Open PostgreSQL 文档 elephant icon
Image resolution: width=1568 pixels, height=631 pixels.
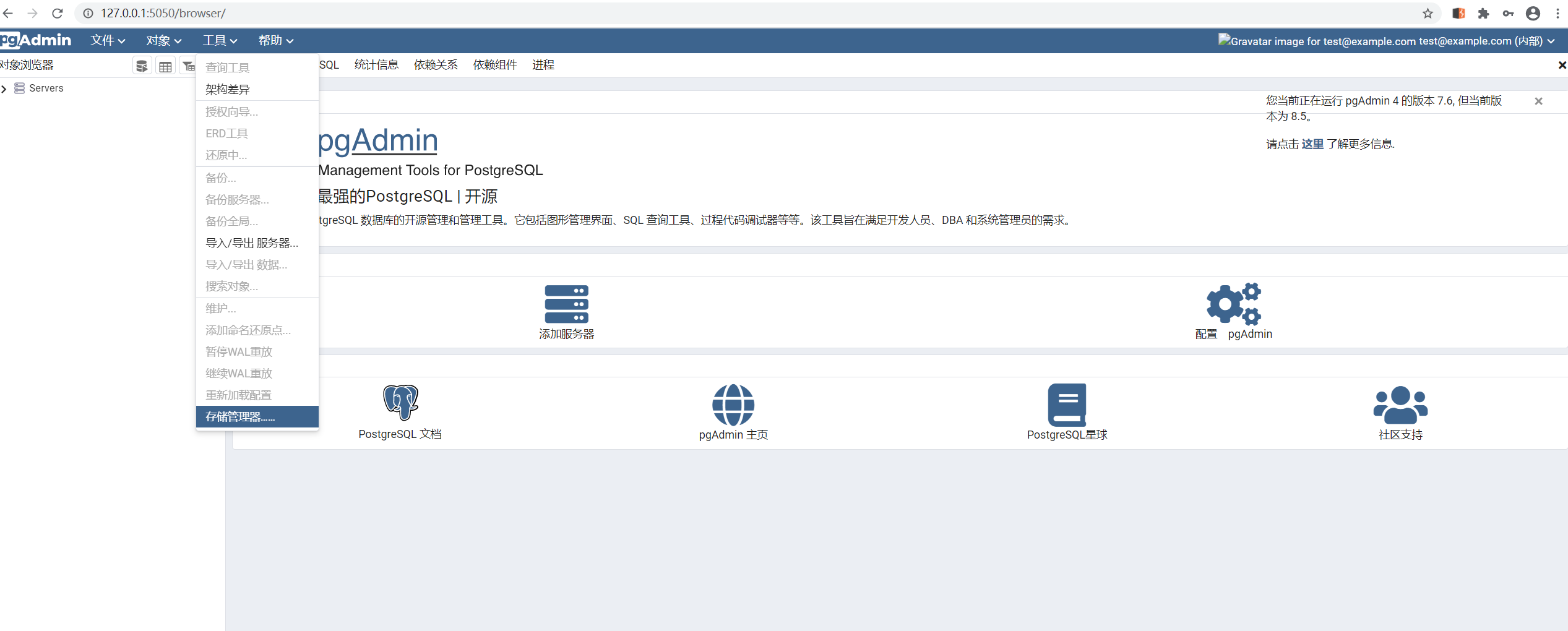pyautogui.click(x=400, y=402)
